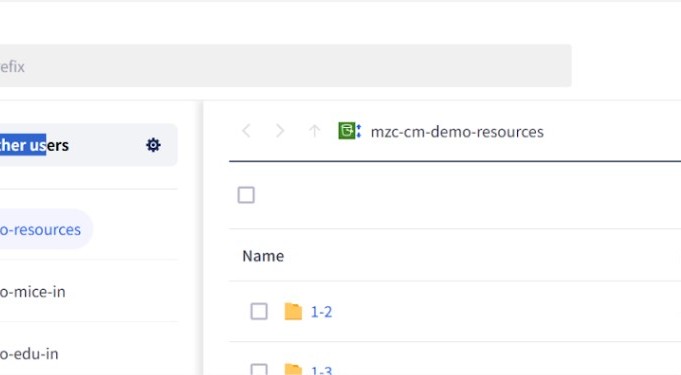Viewport: 681px width, 375px height.
Task: Click the divider between sidebar and file list
Action: [x=202, y=238]
